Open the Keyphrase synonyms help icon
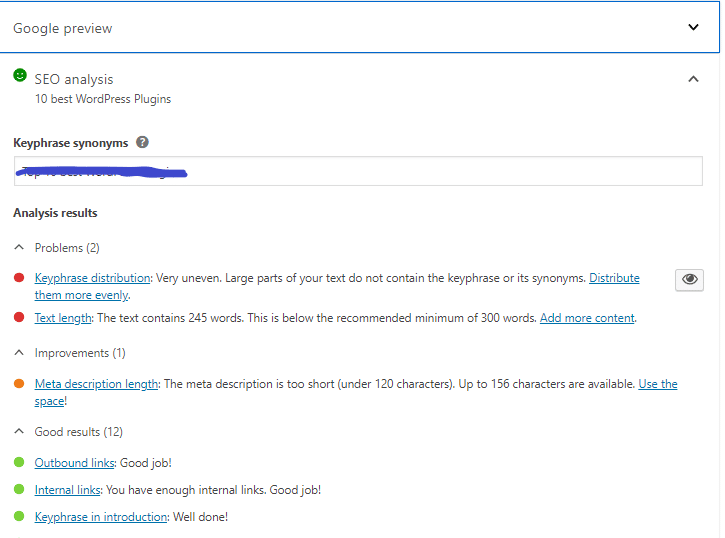This screenshot has width=725, height=538. [x=142, y=142]
